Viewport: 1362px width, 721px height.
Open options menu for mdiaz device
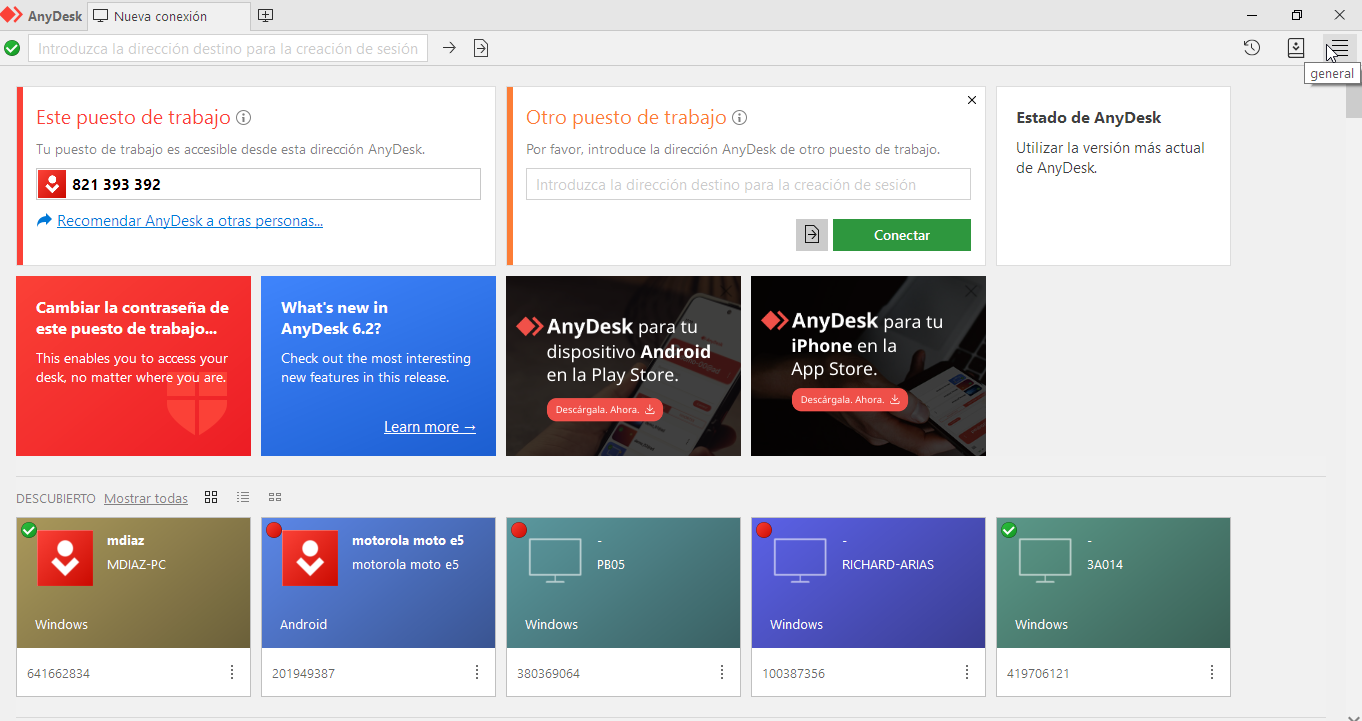tap(232, 672)
